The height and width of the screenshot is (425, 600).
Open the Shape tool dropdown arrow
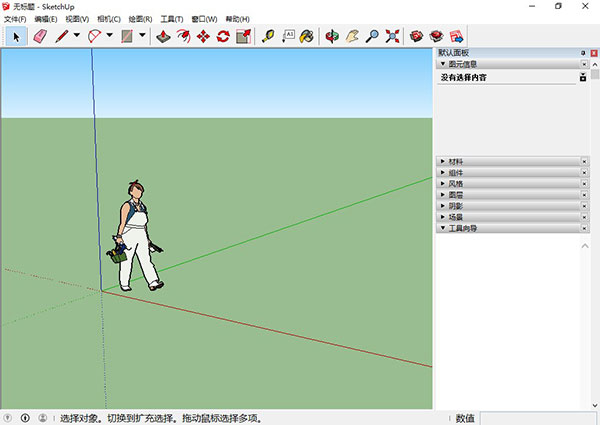(142, 35)
